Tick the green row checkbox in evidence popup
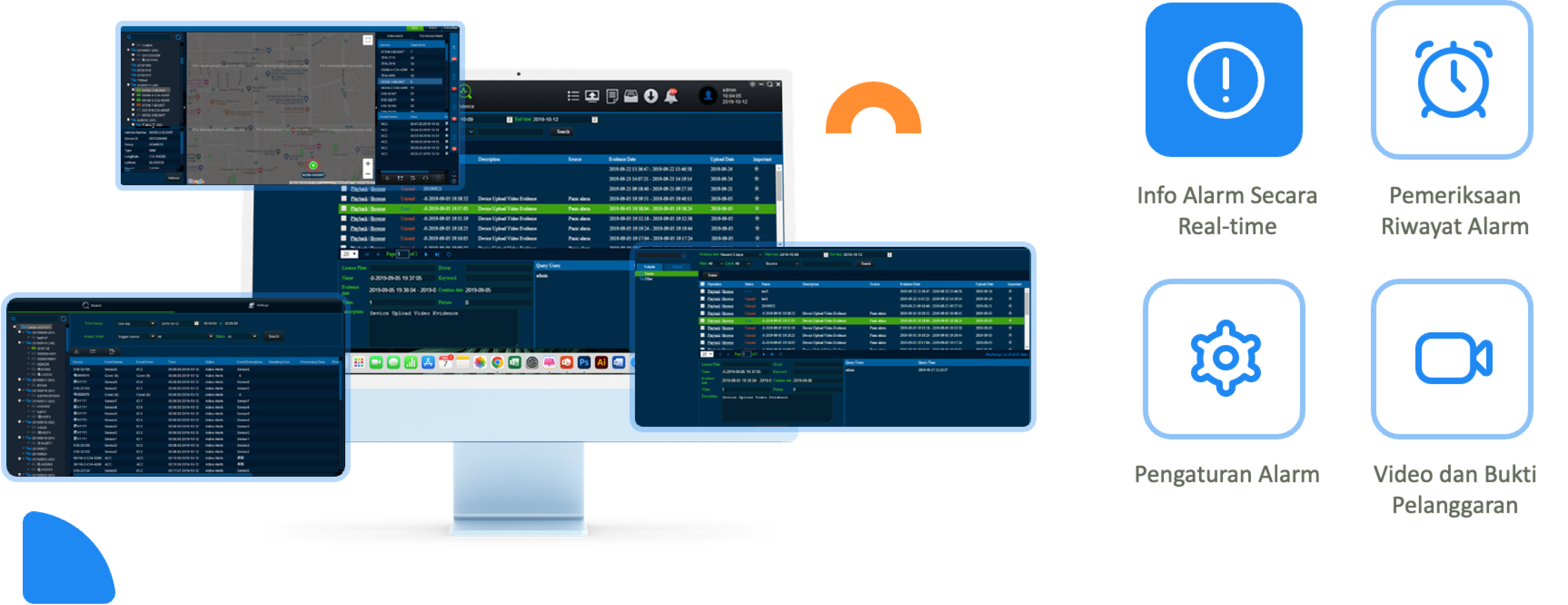This screenshot has height=605, width=1568. click(702, 321)
